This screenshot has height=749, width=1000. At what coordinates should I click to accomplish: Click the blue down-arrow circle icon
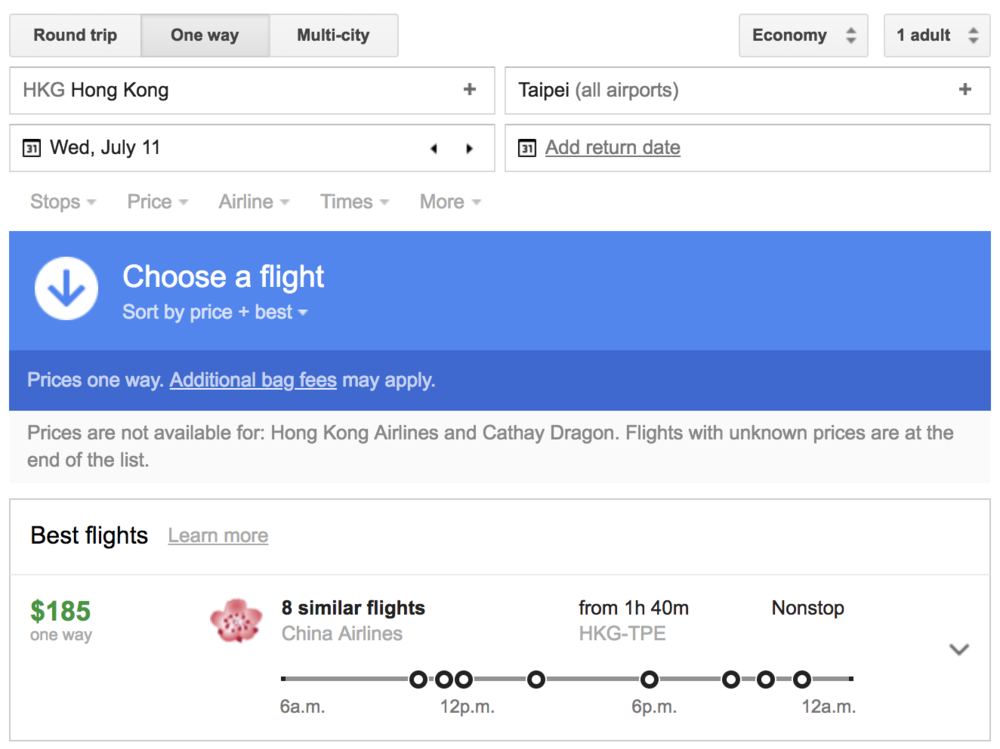66,288
